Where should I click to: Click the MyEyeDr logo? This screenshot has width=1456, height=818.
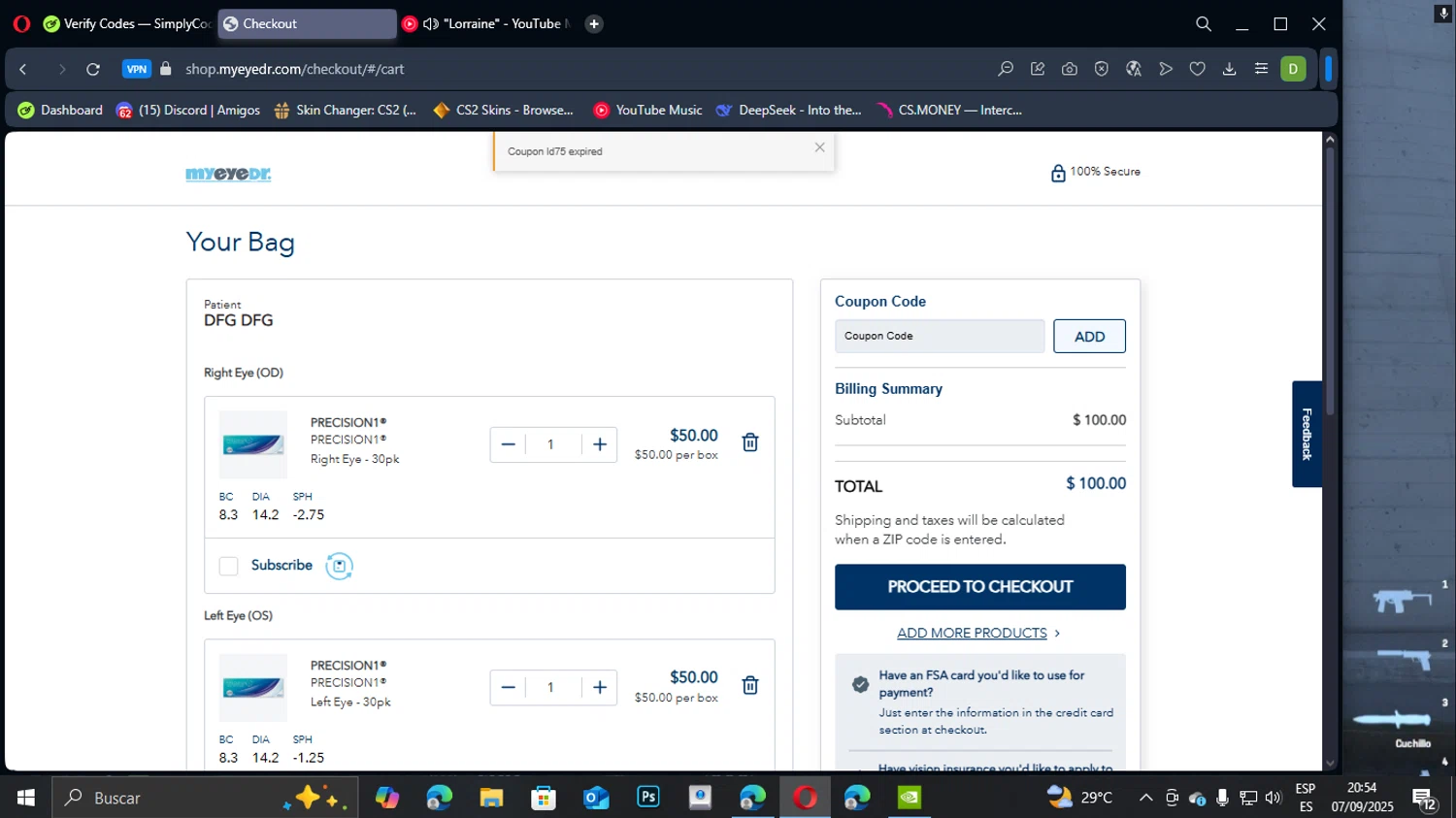pyautogui.click(x=228, y=174)
